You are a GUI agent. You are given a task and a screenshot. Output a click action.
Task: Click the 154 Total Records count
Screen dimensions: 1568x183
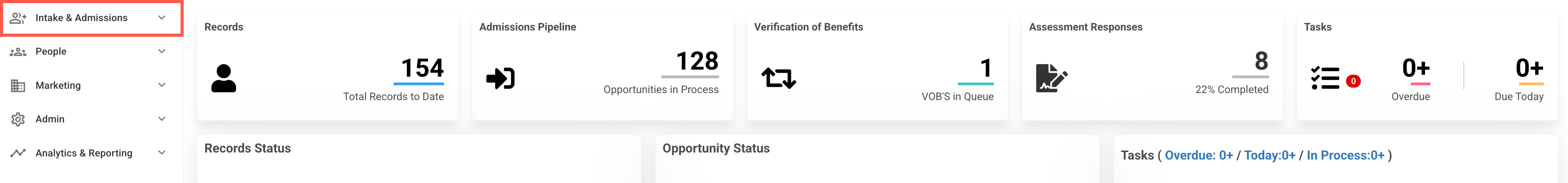pos(422,68)
